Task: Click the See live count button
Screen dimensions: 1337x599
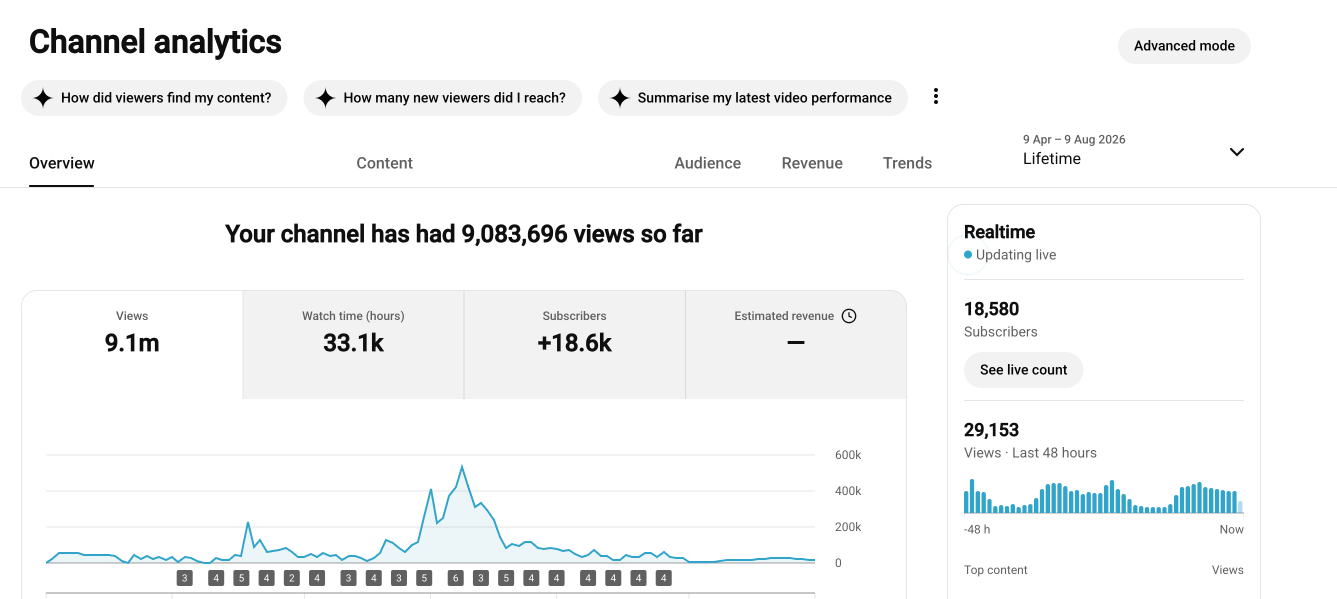Action: click(x=1023, y=370)
